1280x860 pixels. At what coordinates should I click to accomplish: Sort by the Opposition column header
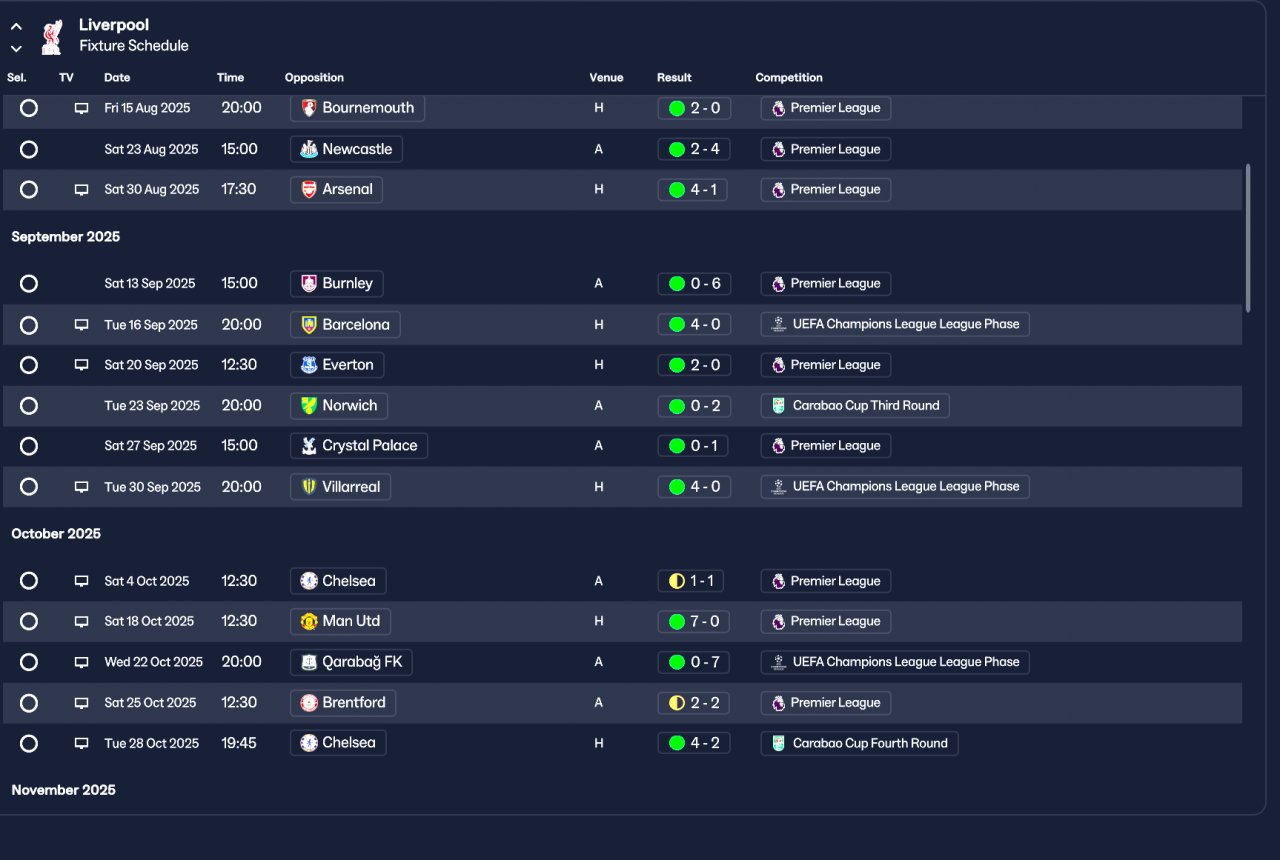pyautogui.click(x=314, y=77)
